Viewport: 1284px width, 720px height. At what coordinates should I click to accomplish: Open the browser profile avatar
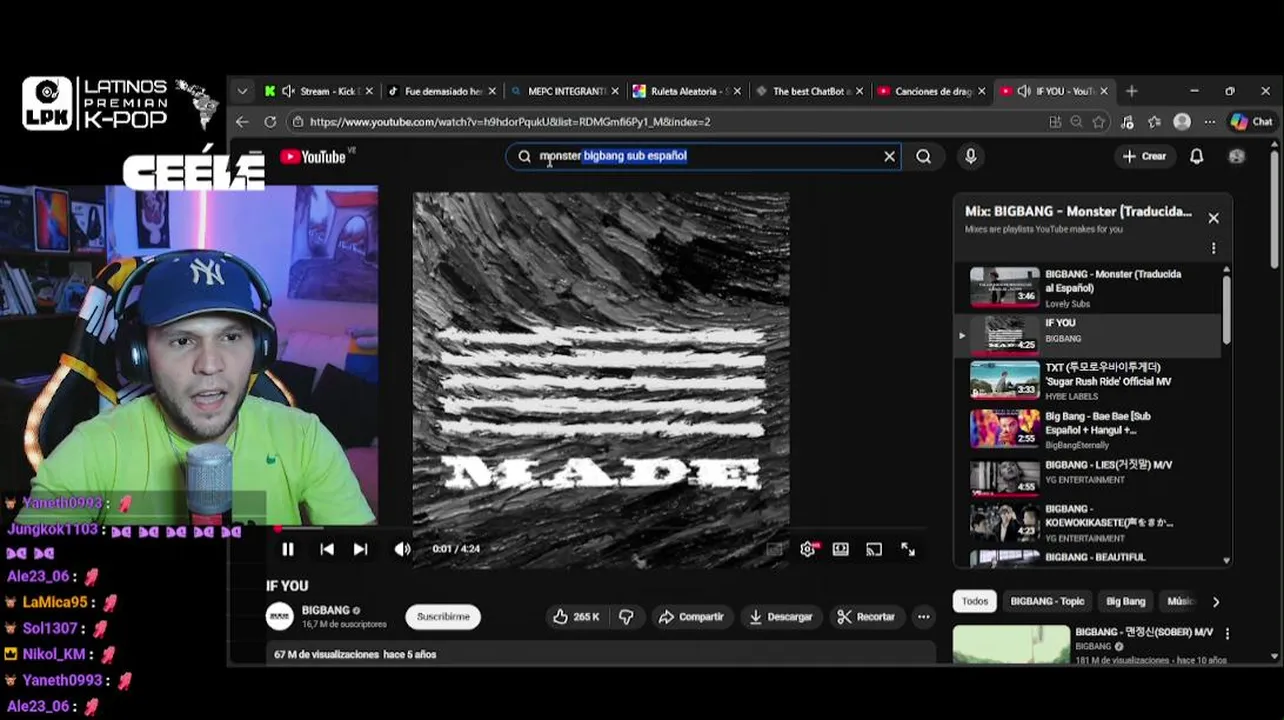pyautogui.click(x=1182, y=122)
